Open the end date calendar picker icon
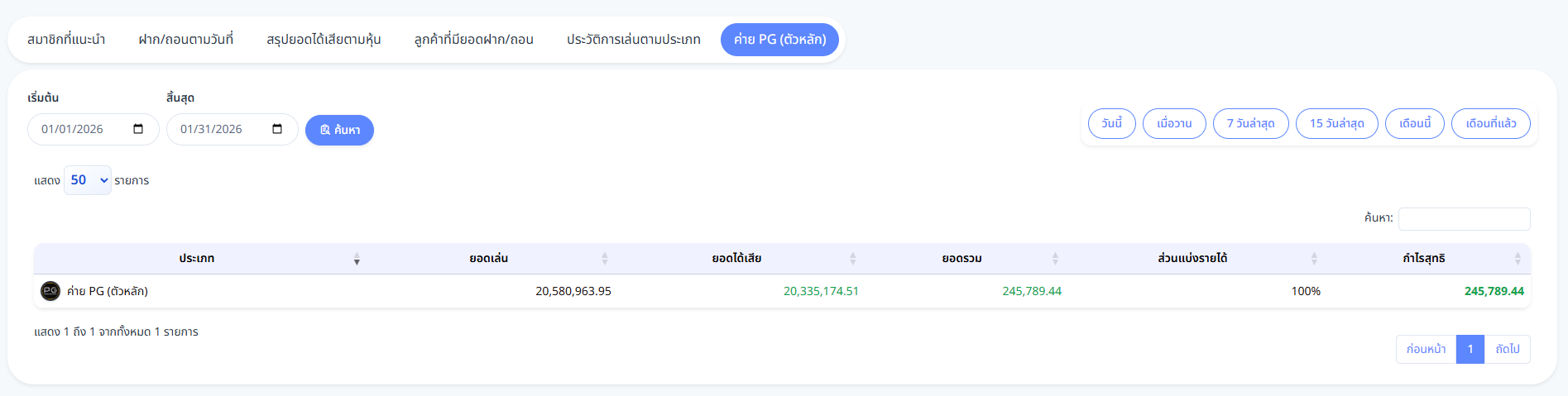Screen dimensions: 1568x396 click(x=277, y=129)
